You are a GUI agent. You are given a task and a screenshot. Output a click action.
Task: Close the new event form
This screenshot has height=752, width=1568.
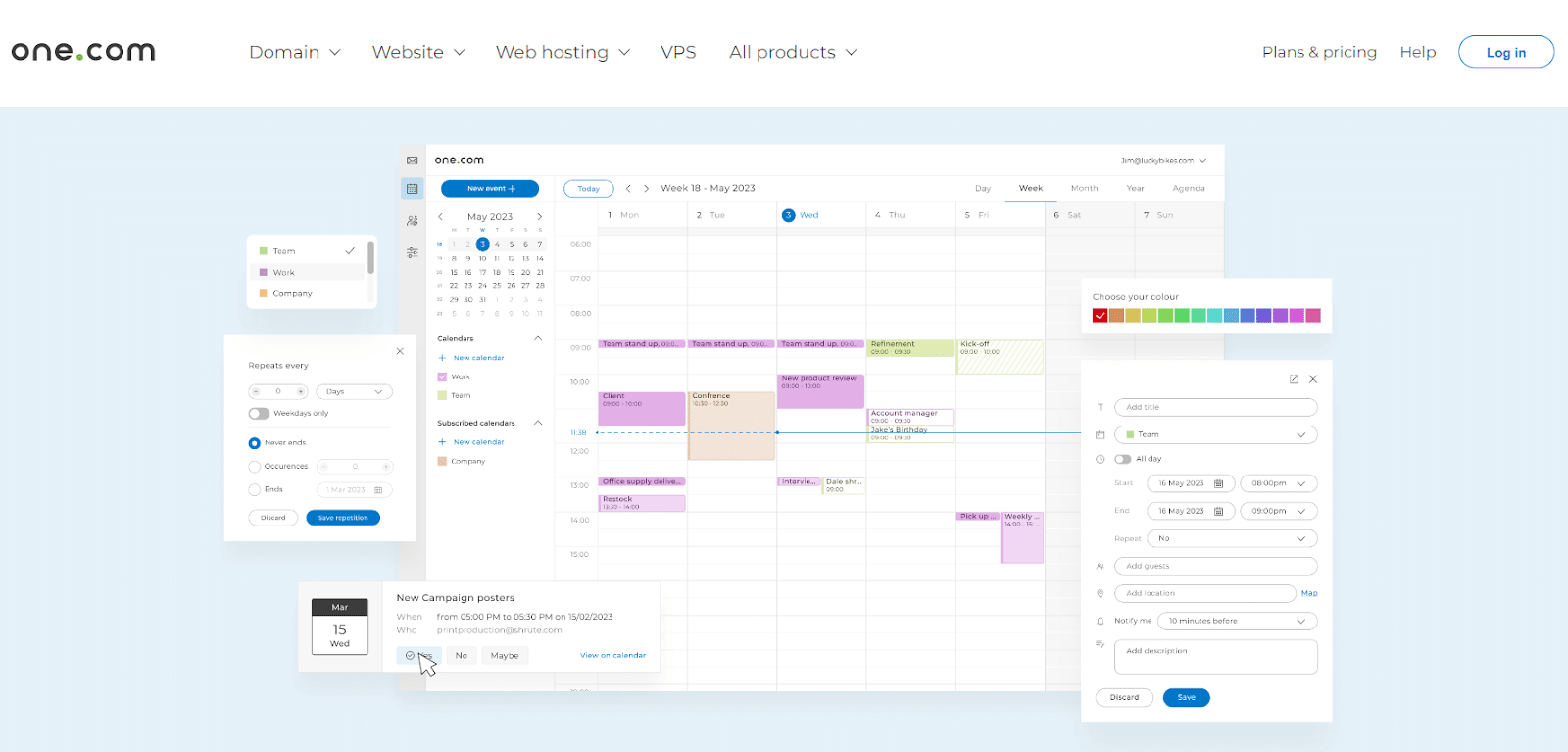pyautogui.click(x=1313, y=379)
